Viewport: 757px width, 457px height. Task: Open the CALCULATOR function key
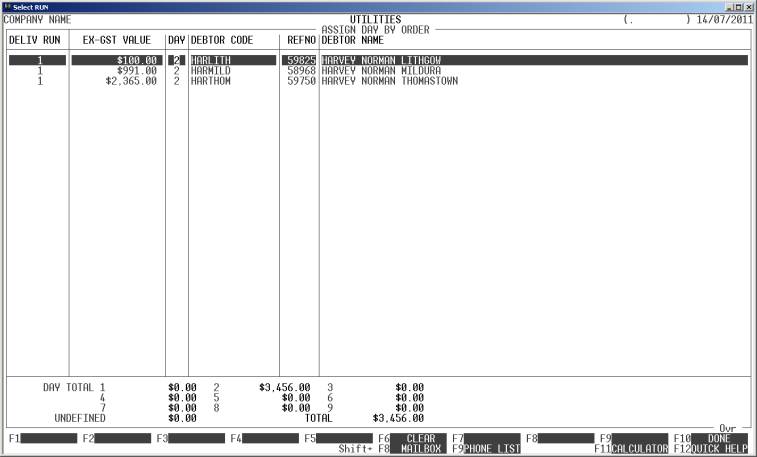click(640, 449)
